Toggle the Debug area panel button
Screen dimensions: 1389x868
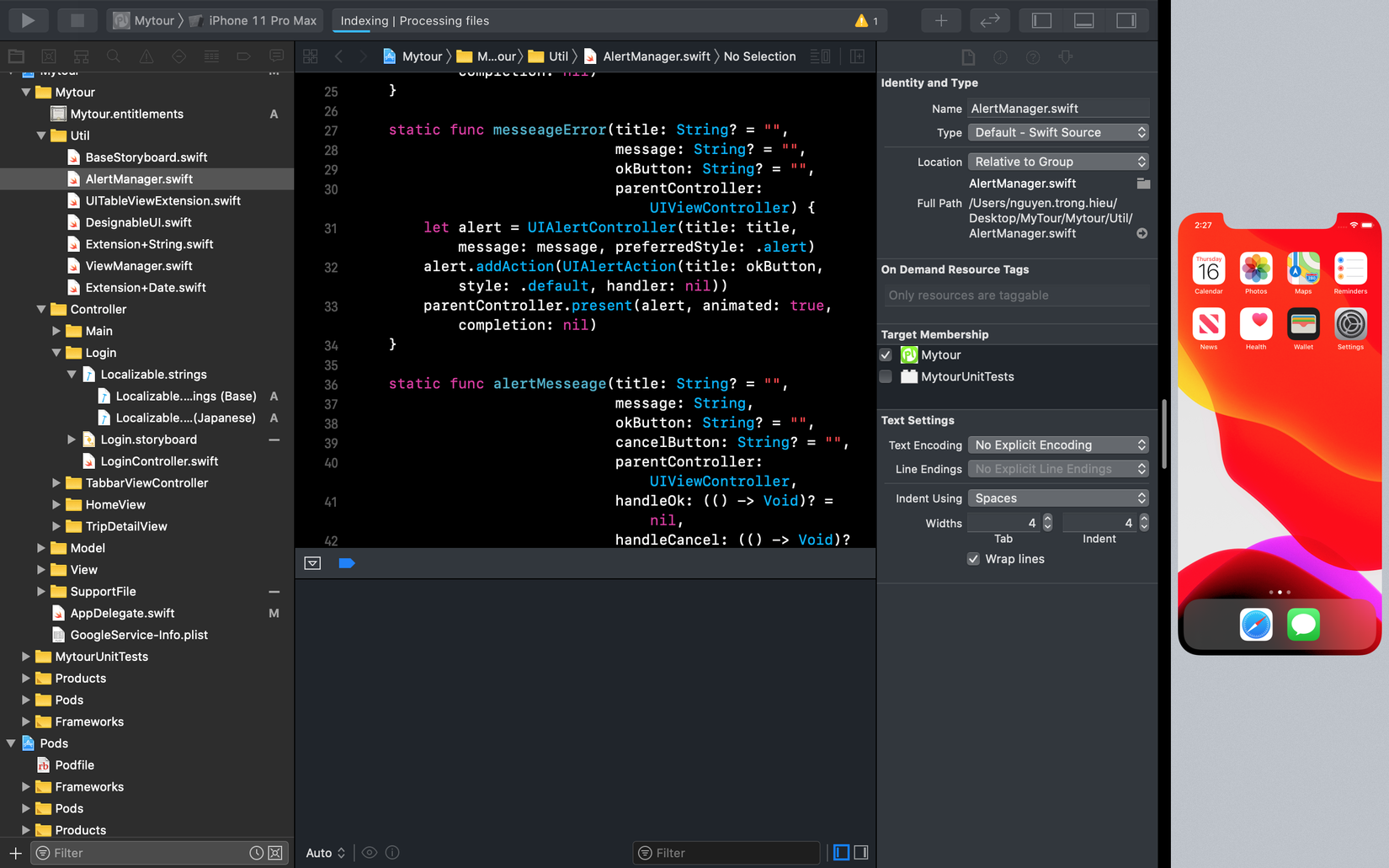tap(1083, 20)
